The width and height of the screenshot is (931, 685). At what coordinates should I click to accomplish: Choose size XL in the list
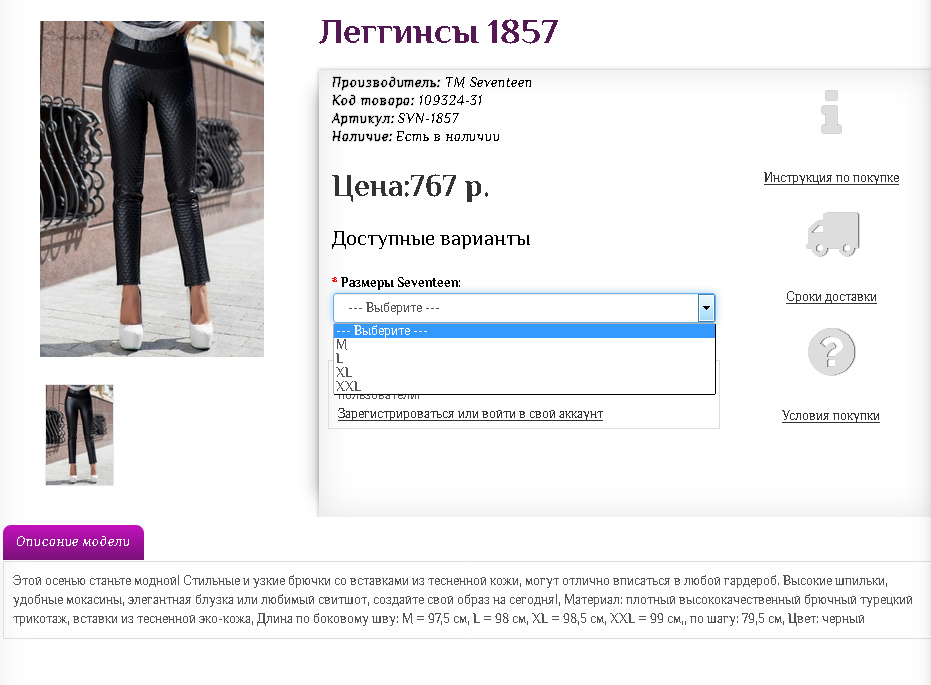pos(524,372)
